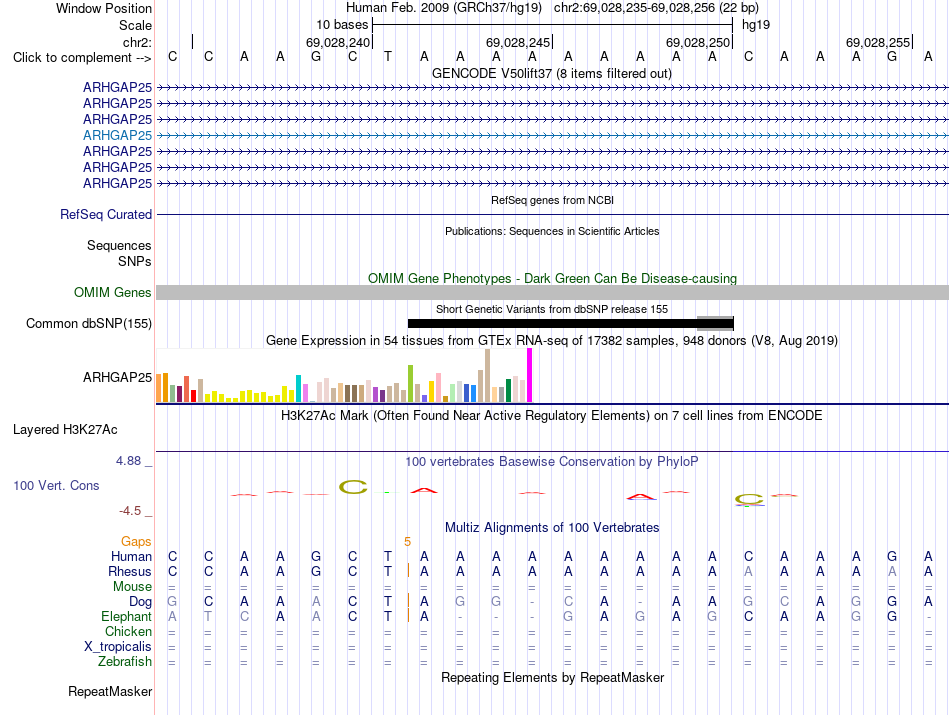Click the orange Gaps label

(136, 541)
